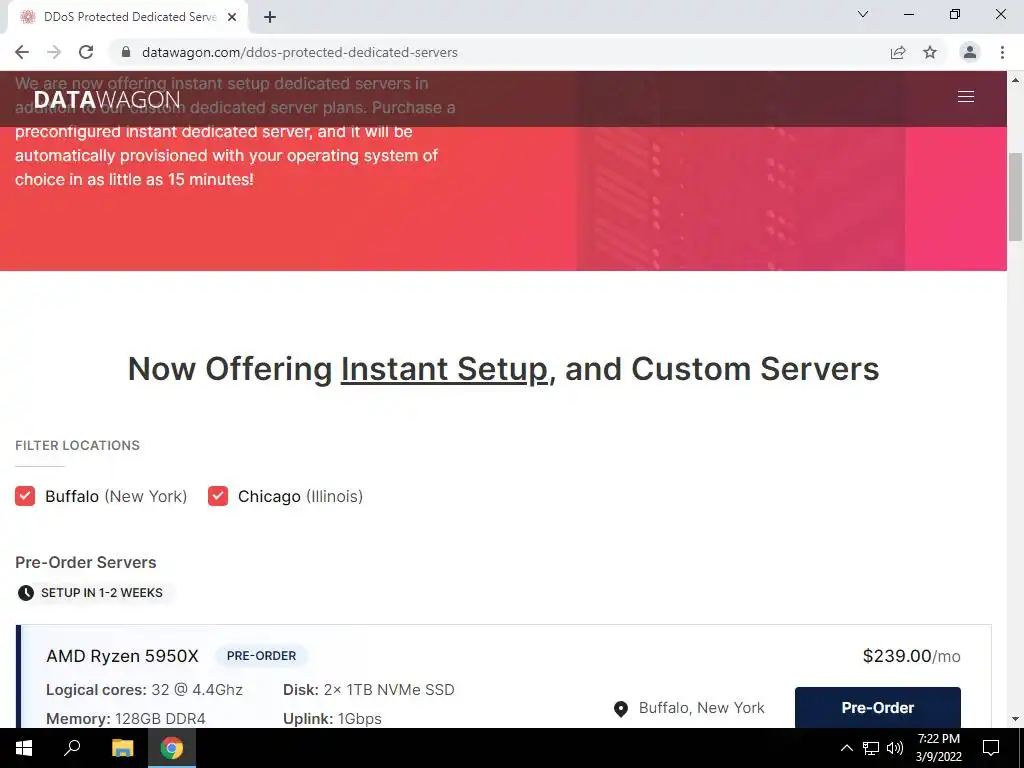Bookmark this page with the star
The image size is (1024, 768).
click(930, 52)
